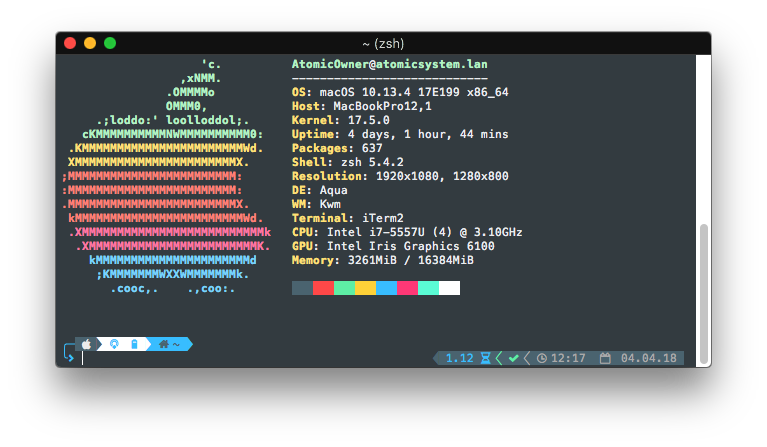Click the 'OS: macOS 10.13.4' line
Image resolution: width=767 pixels, height=447 pixels.
click(x=400, y=92)
